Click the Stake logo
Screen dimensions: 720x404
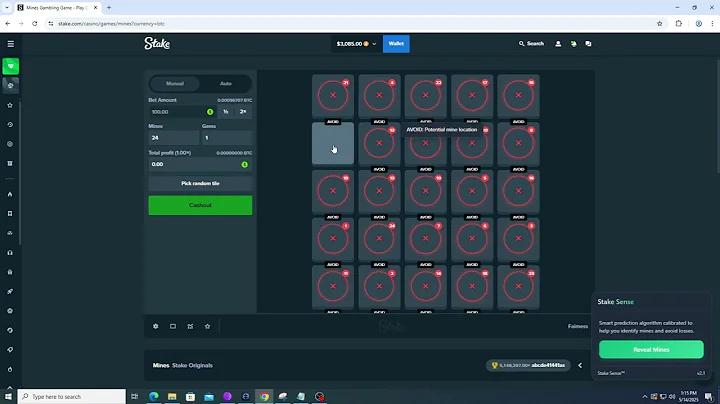[157, 43]
